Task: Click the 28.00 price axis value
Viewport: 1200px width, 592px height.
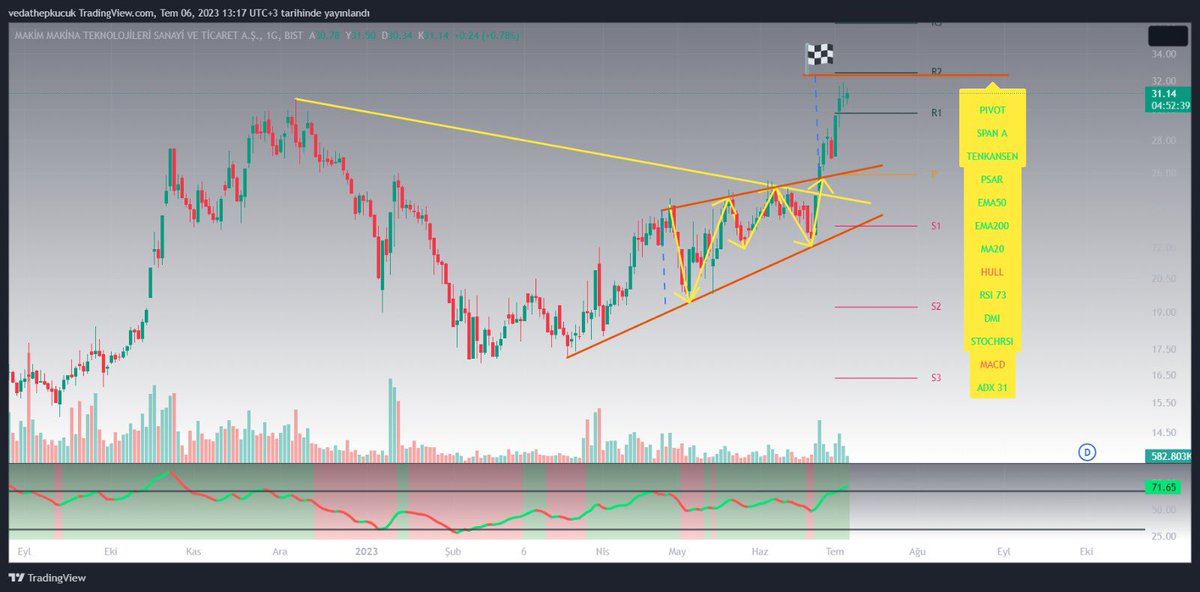Action: [x=1163, y=141]
